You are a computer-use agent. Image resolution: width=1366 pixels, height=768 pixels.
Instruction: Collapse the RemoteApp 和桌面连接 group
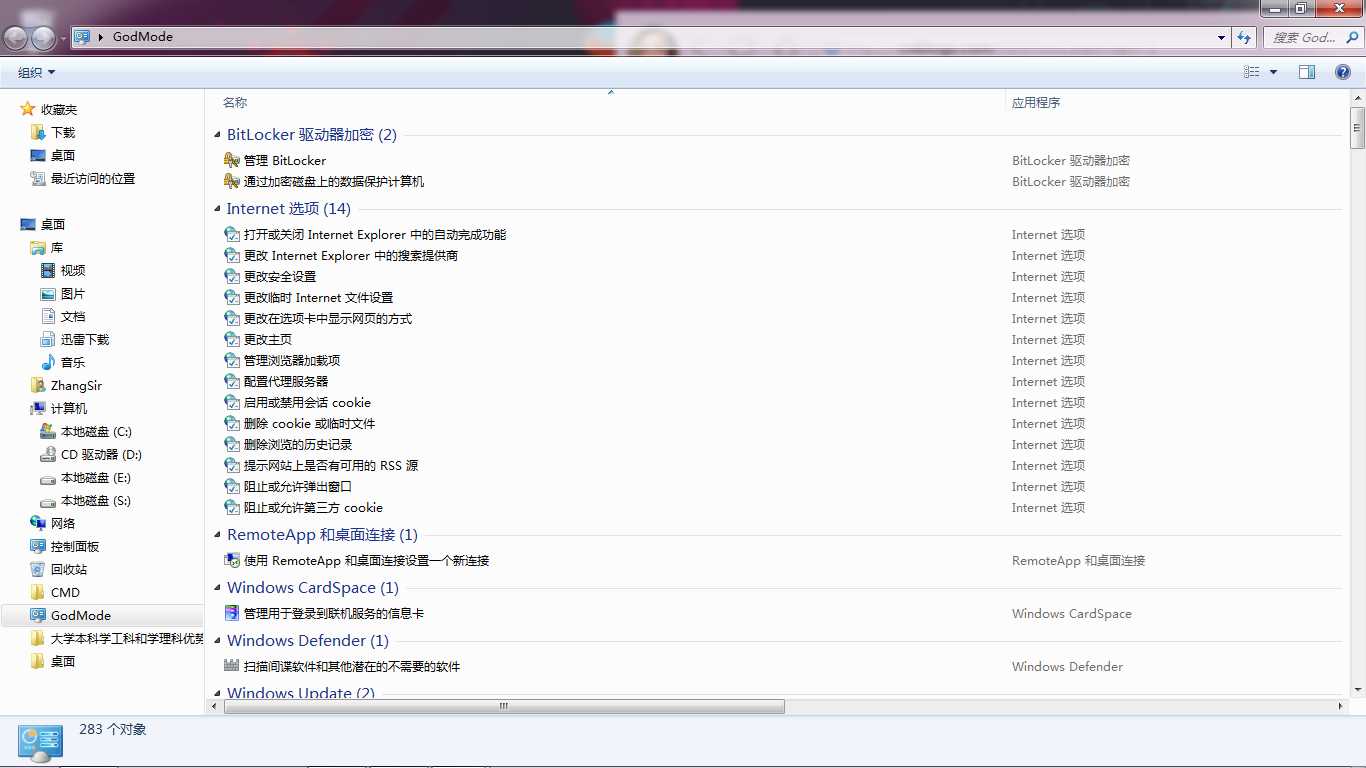pyautogui.click(x=219, y=535)
